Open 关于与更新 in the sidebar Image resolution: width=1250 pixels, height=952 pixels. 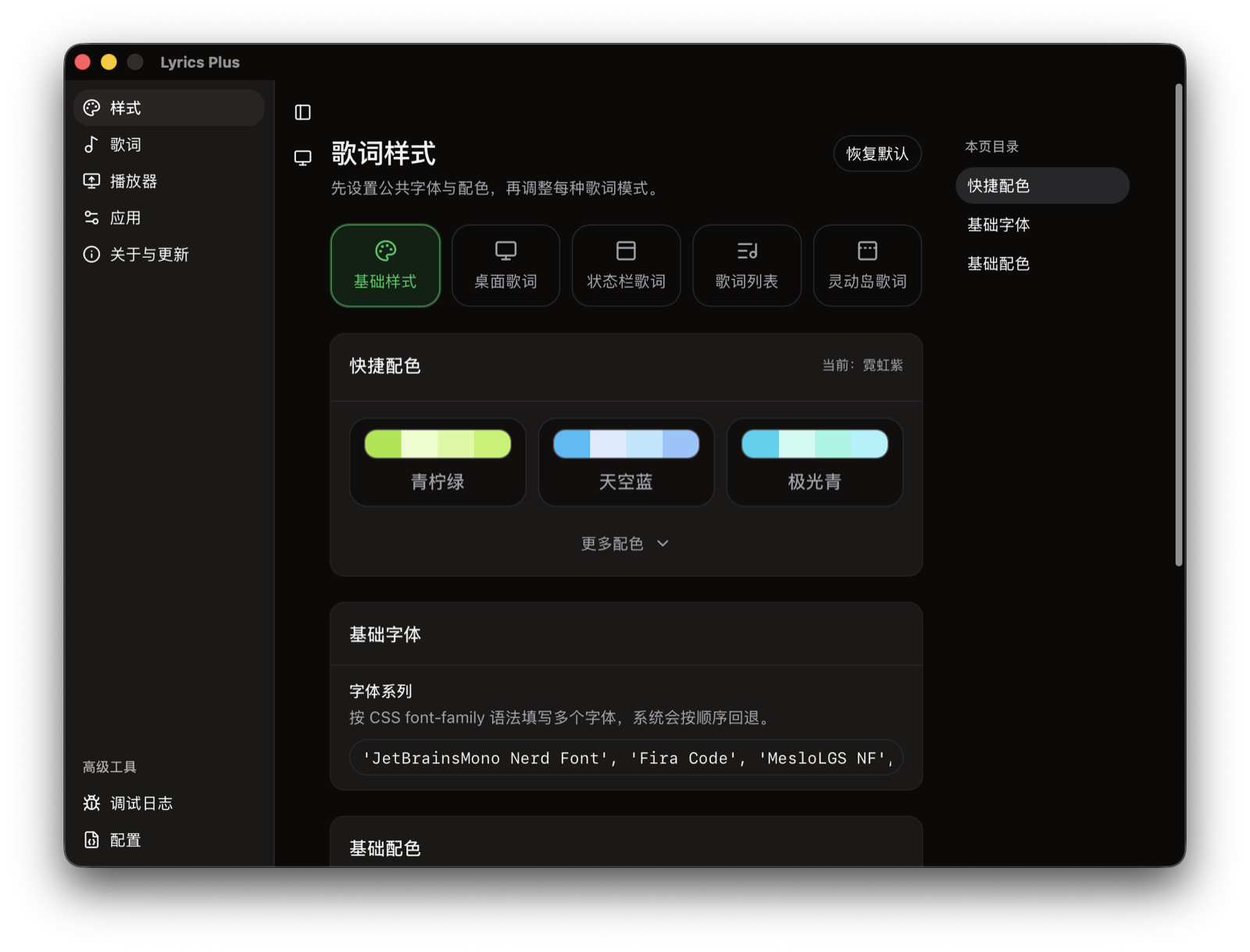[x=169, y=255]
